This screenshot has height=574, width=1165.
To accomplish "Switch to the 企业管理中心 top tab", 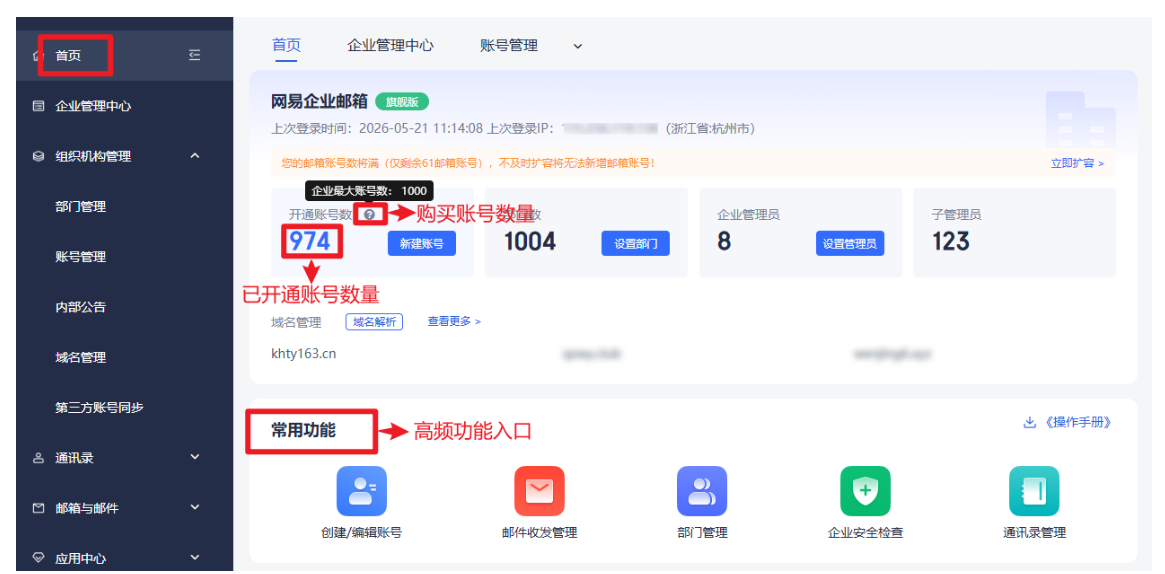I will (x=390, y=45).
